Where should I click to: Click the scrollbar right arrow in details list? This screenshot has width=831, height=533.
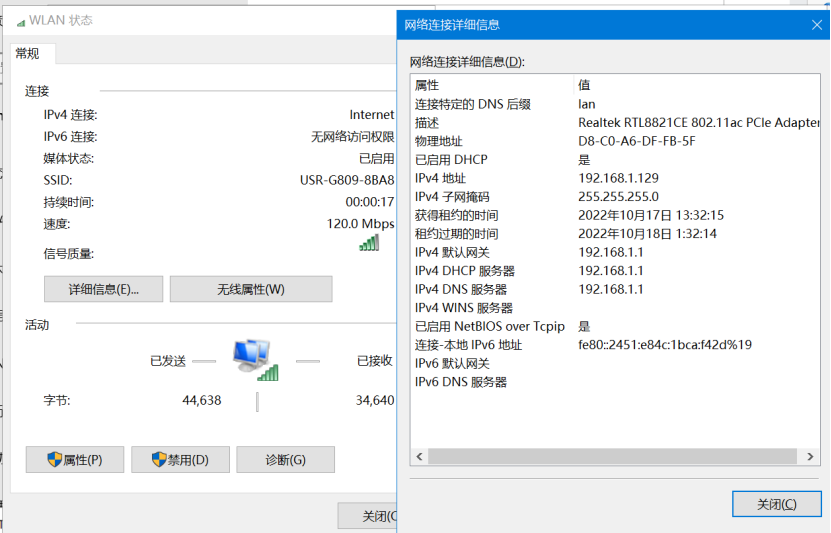[x=805, y=457]
